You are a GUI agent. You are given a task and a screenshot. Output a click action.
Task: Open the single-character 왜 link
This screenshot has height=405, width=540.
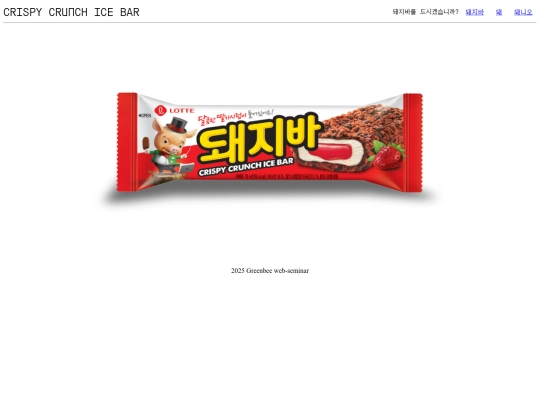pos(499,12)
